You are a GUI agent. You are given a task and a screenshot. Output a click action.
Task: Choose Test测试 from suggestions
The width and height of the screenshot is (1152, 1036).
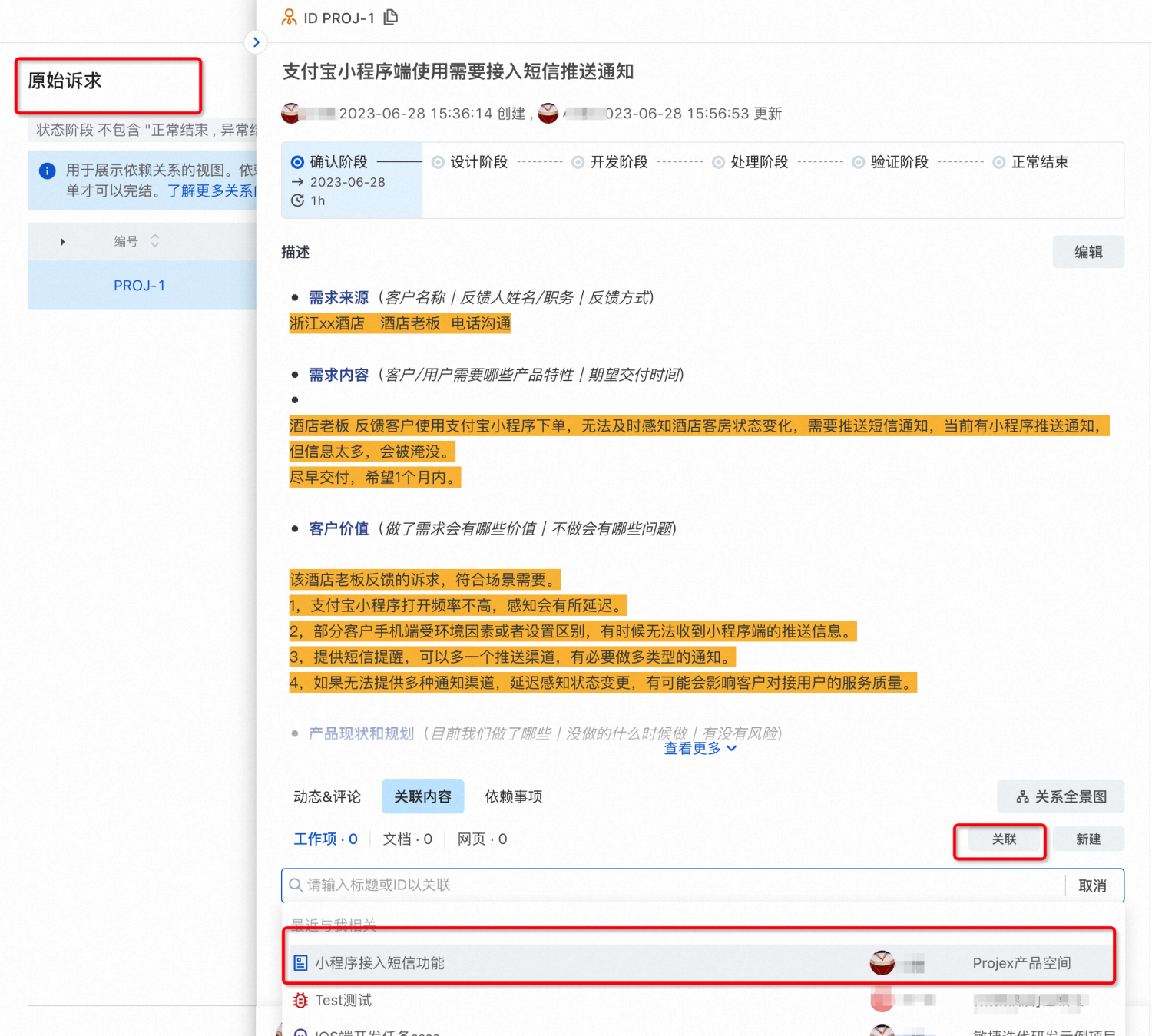(699, 1000)
